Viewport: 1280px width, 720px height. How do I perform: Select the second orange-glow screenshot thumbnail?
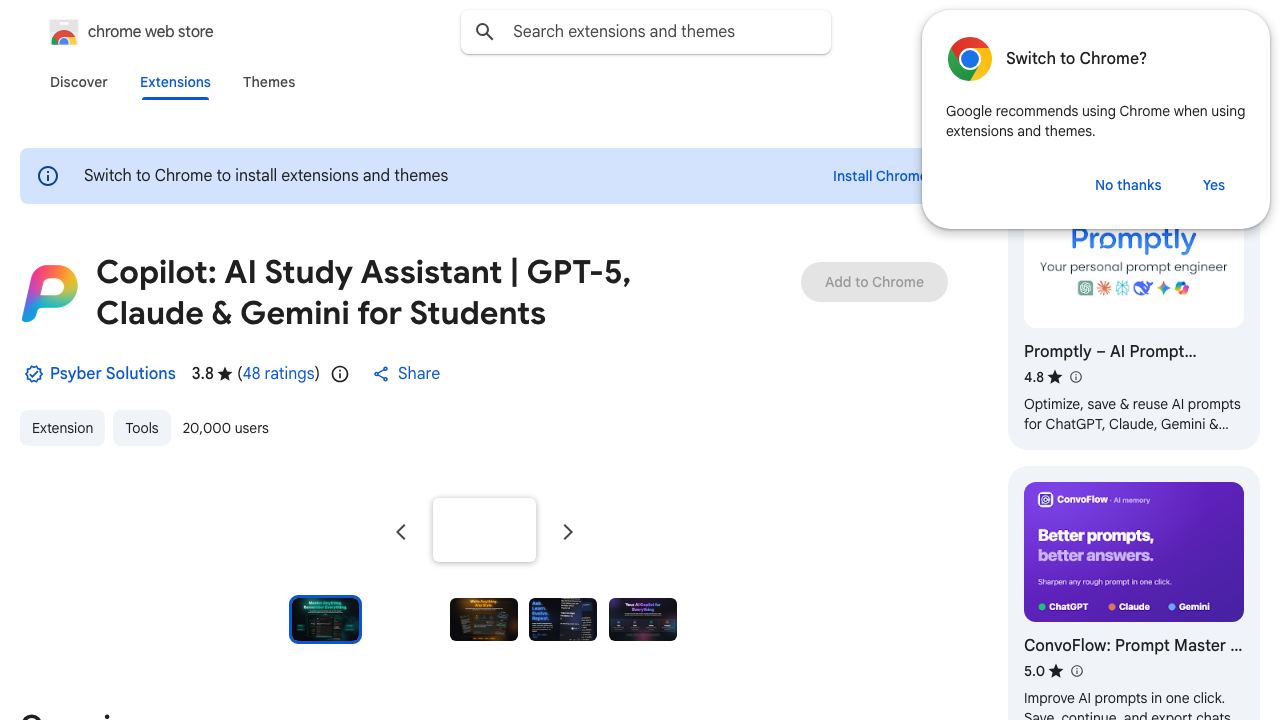pyautogui.click(x=484, y=619)
